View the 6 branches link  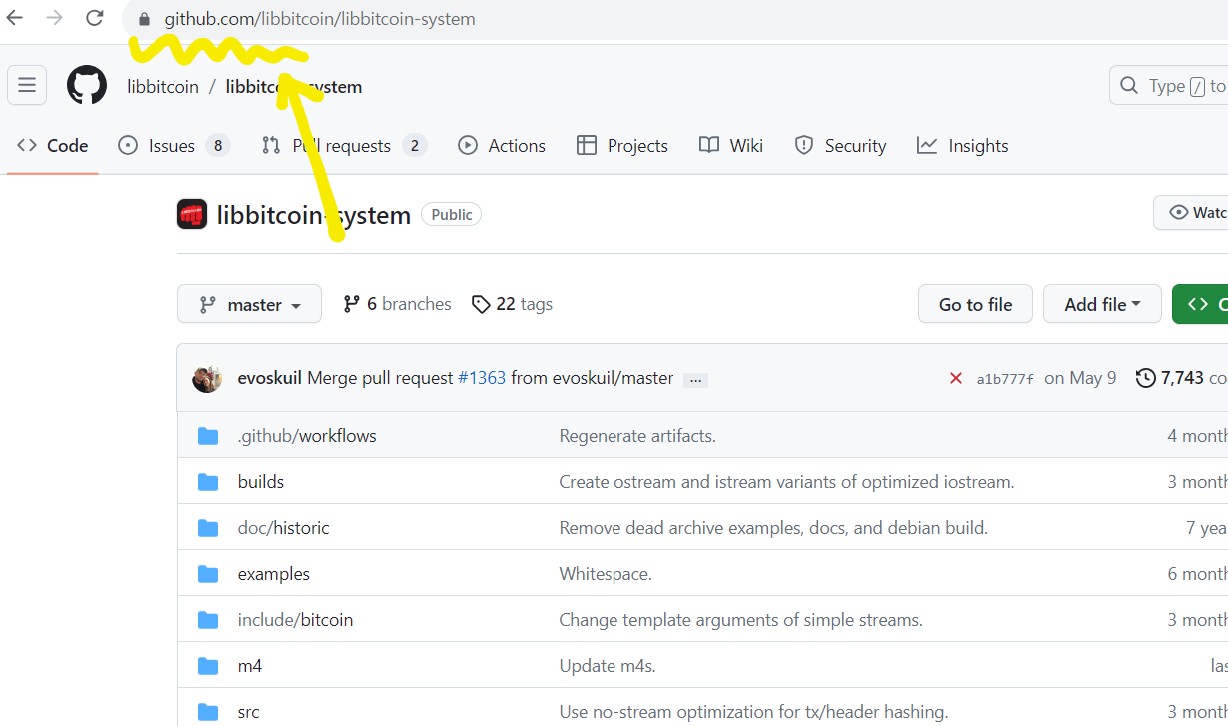(397, 304)
